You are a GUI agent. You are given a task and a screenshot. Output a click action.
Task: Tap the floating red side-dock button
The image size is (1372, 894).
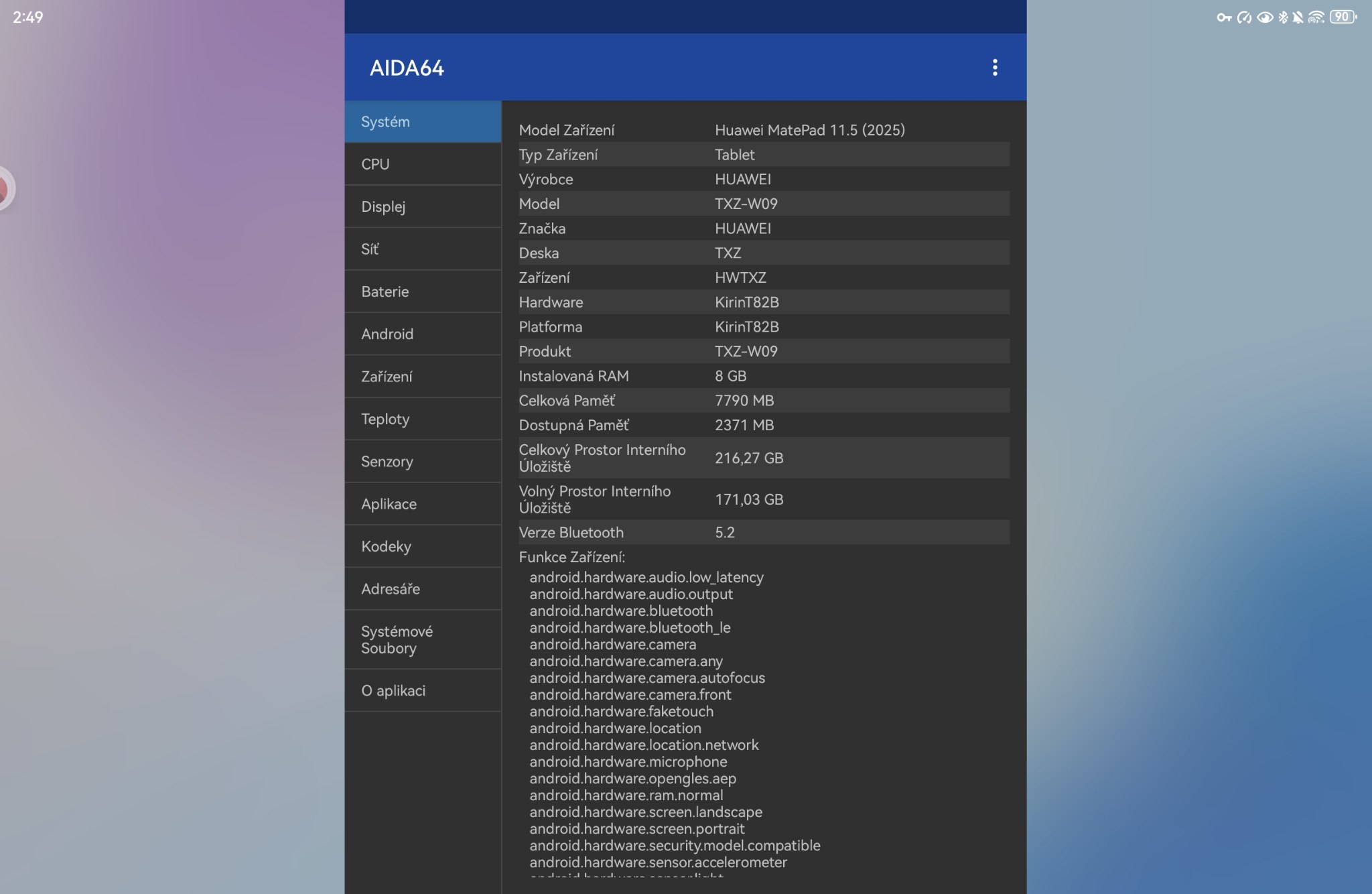(x=4, y=189)
